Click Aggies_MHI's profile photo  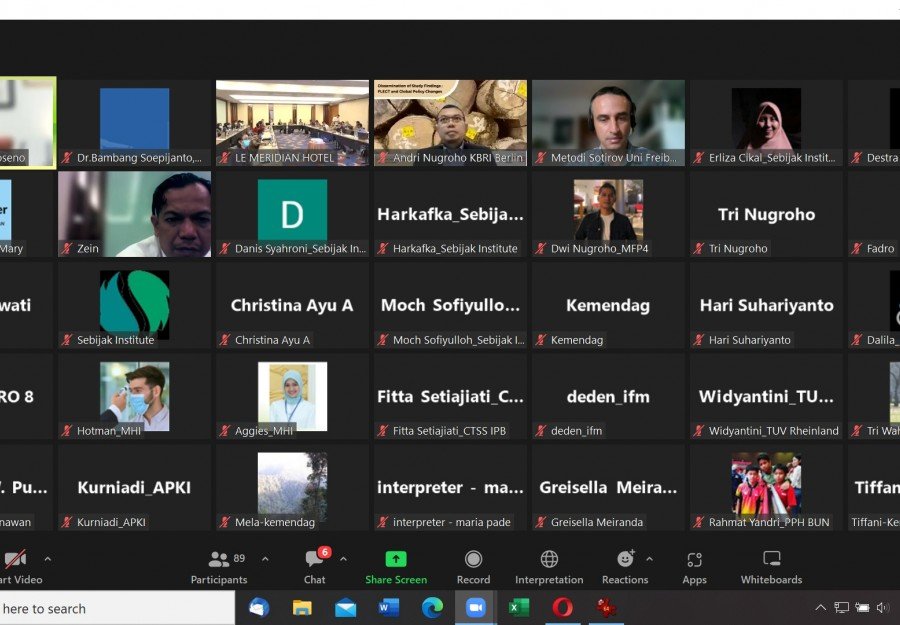[292, 396]
